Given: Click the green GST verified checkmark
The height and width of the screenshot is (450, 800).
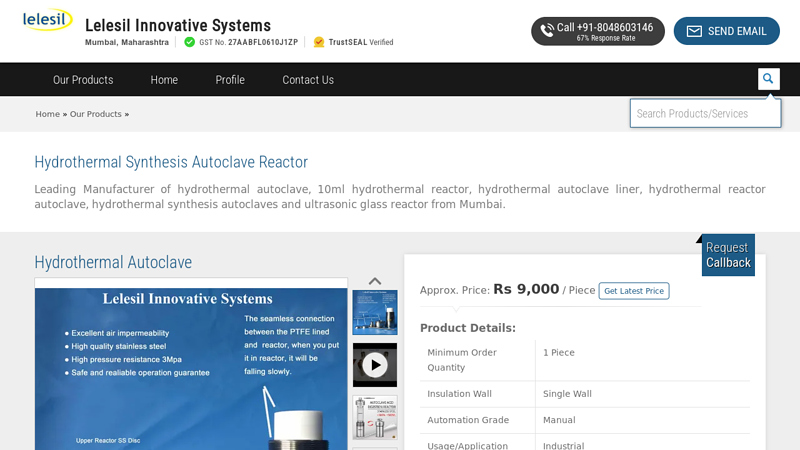Looking at the screenshot, I should click(189, 42).
